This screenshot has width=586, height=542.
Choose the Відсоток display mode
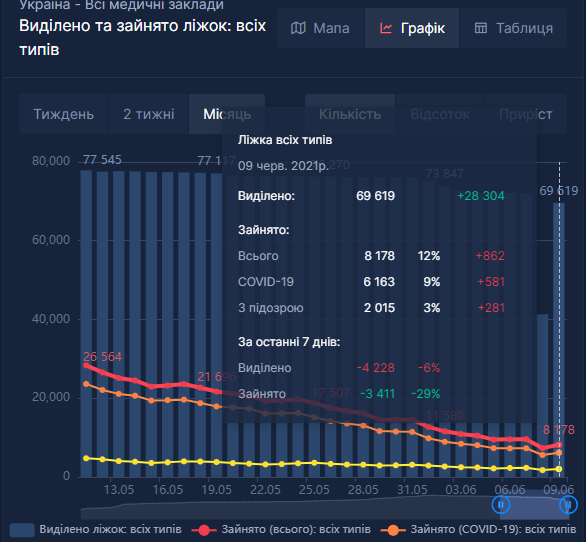coord(440,114)
